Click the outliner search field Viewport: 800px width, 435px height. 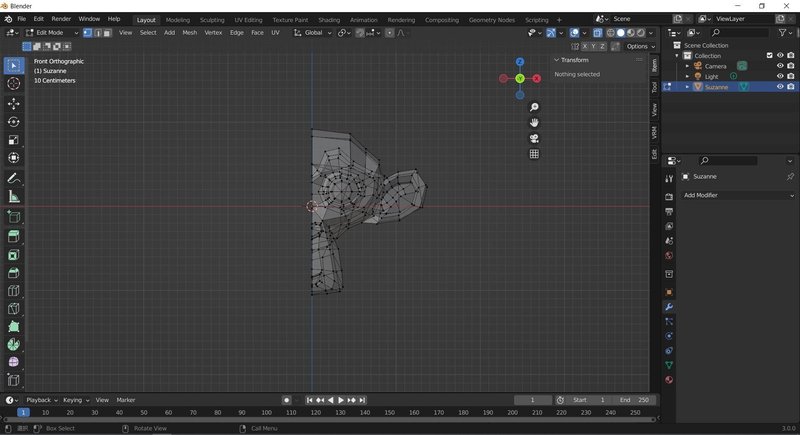pos(739,33)
